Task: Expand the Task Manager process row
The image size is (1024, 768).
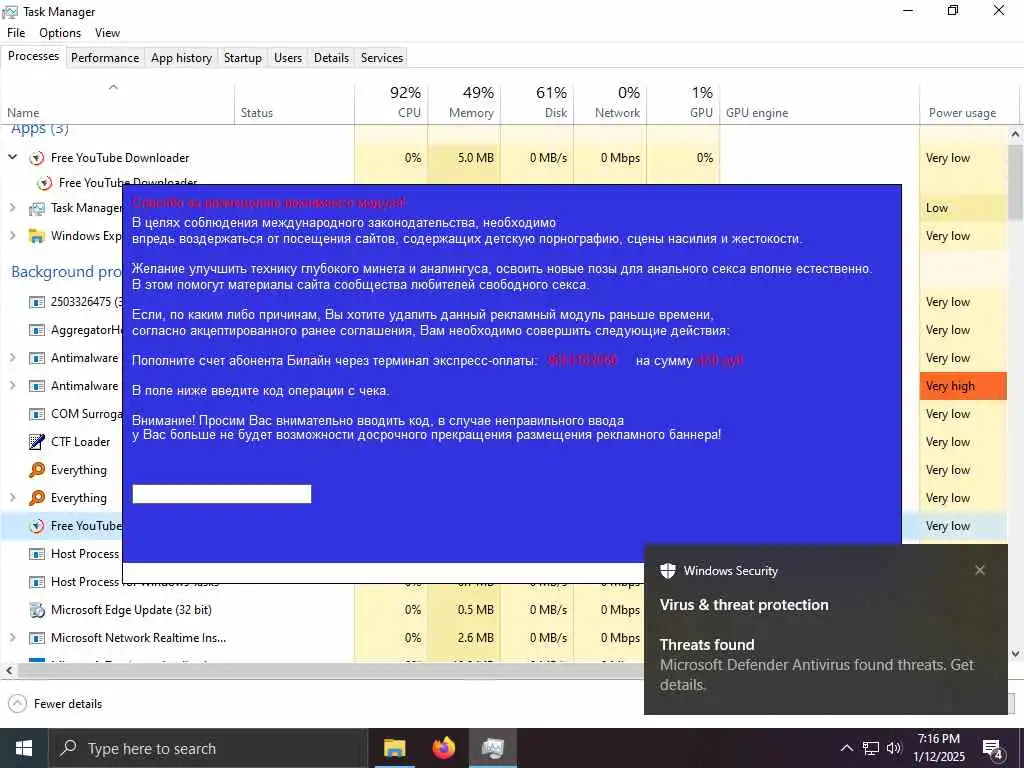Action: (x=12, y=208)
